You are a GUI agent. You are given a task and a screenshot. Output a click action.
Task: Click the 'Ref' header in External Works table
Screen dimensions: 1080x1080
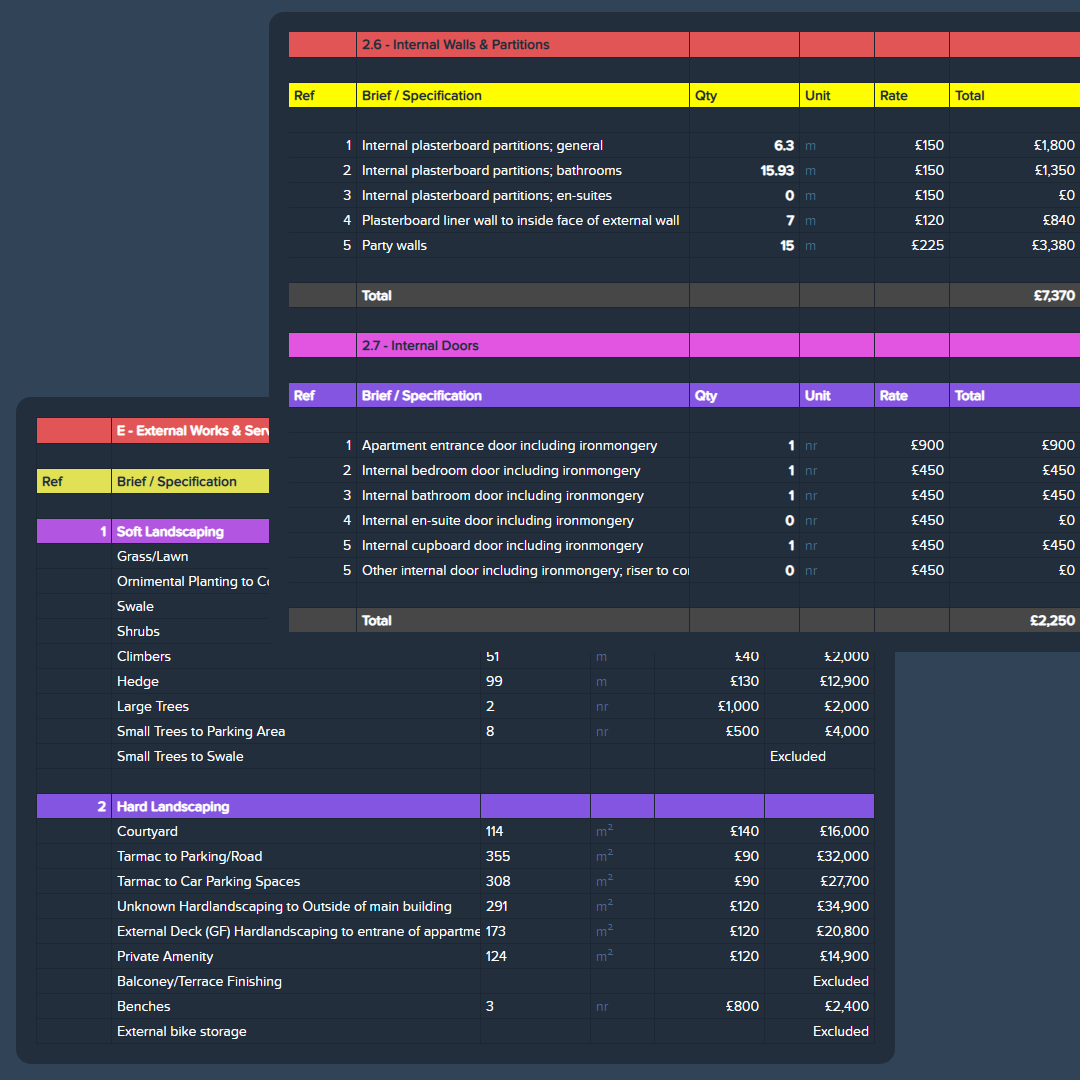[x=52, y=481]
